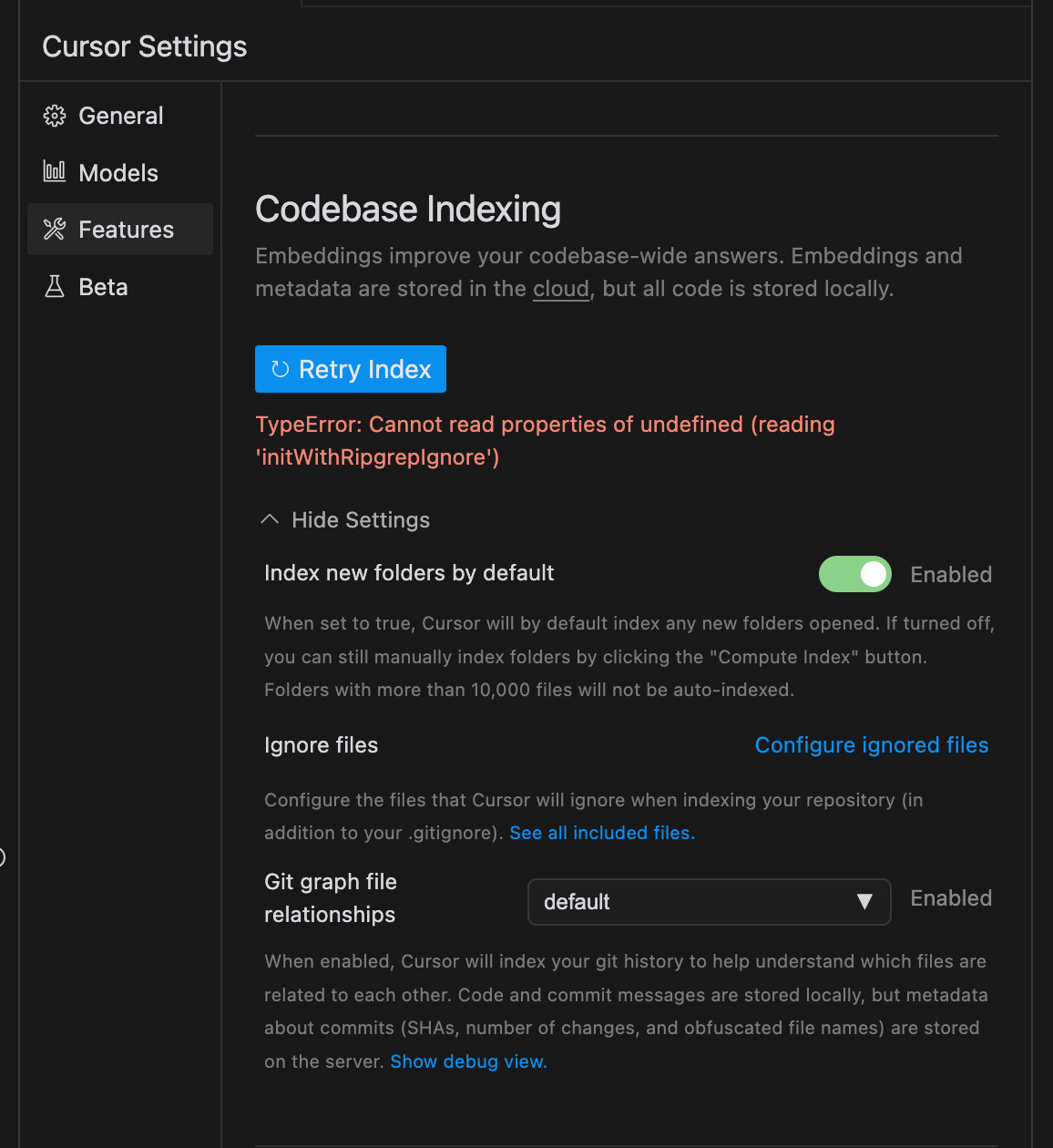This screenshot has height=1148, width=1053.
Task: Switch to the Models settings tab
Action: coord(118,173)
